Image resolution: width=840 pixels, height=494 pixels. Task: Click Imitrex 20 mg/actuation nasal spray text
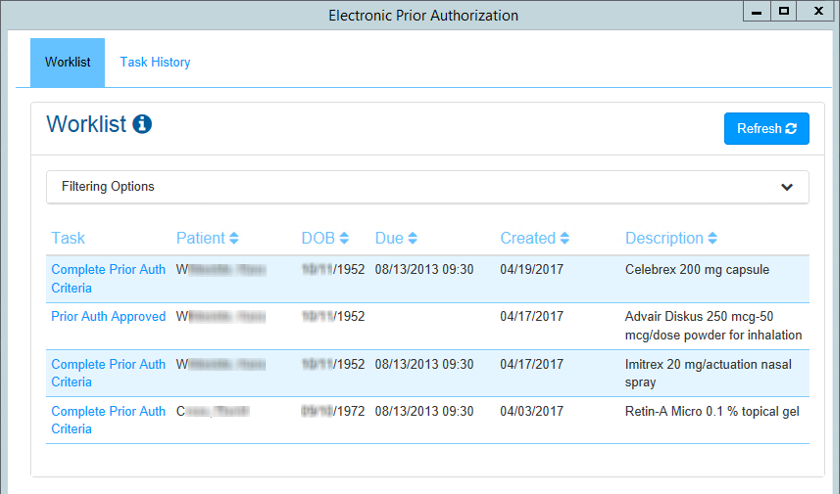click(708, 373)
